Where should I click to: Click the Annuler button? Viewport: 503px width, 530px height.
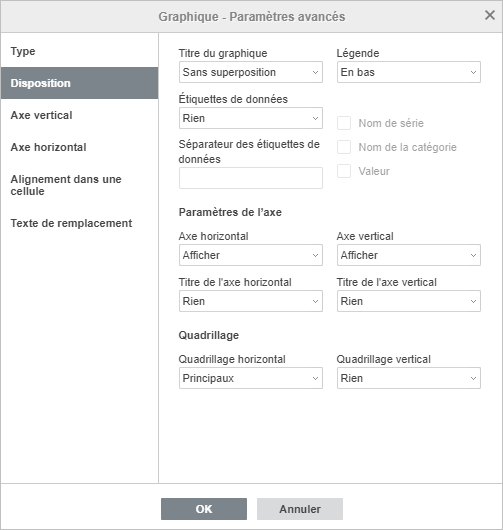pos(300,509)
